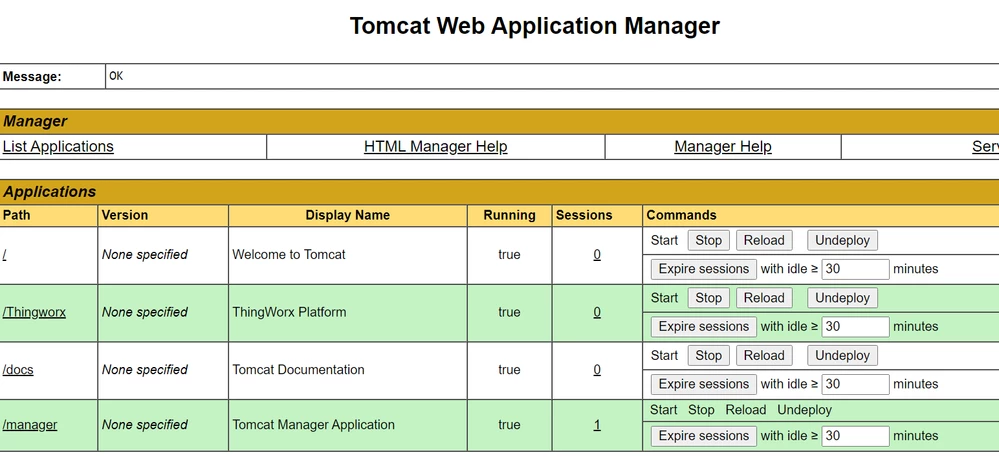999x463 pixels.
Task: Open the List Applications link
Action: point(58,146)
